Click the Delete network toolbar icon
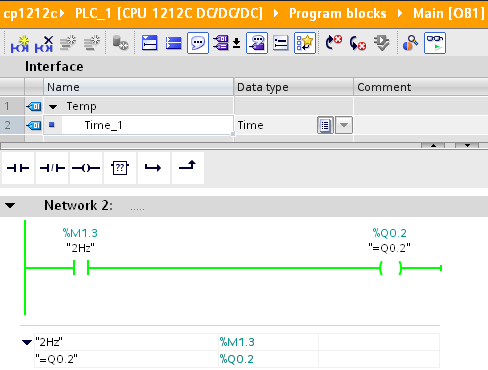 (44, 44)
